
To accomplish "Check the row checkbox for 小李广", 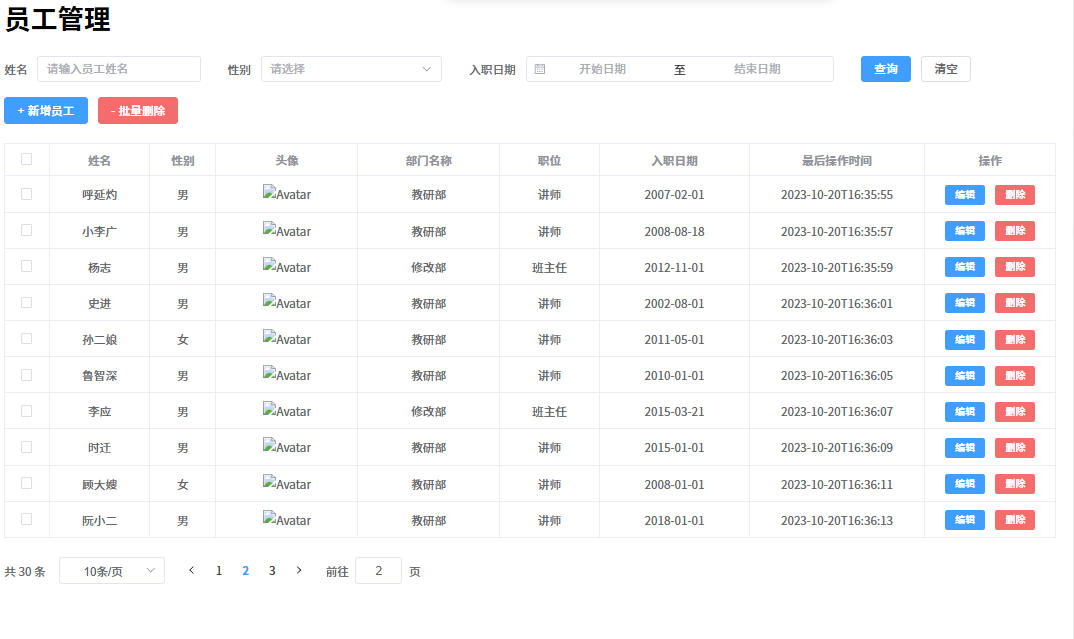I will [27, 230].
